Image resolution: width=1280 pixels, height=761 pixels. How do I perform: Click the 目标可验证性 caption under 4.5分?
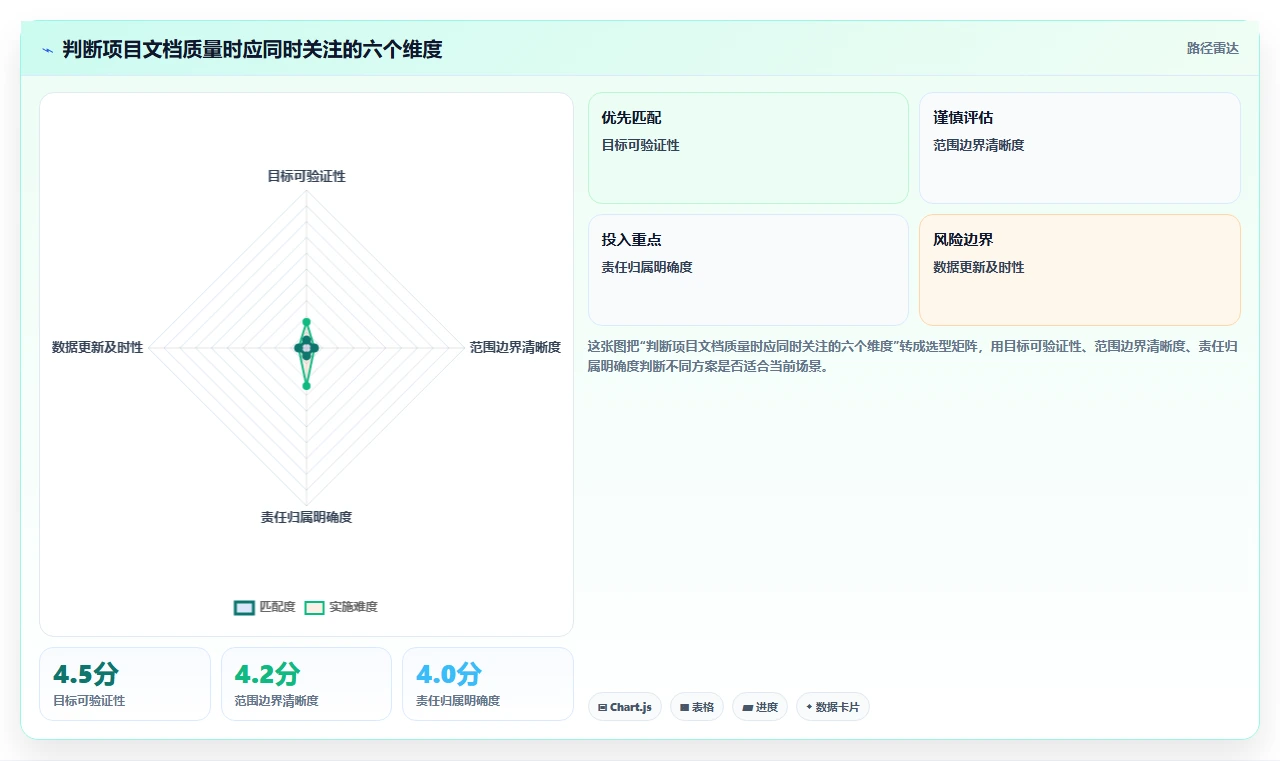click(89, 701)
